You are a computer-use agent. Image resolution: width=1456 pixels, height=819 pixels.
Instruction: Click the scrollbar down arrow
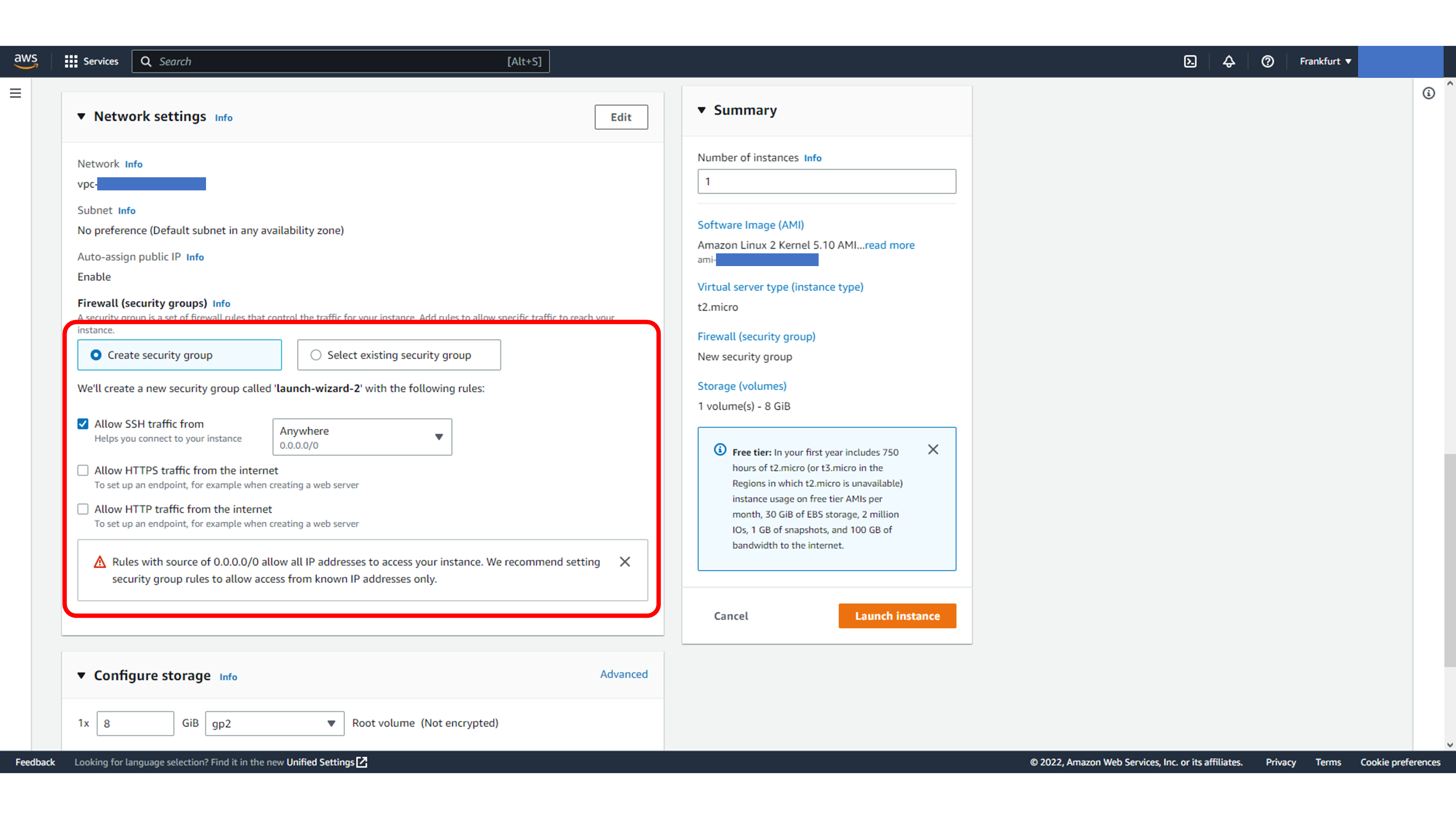tap(1450, 745)
